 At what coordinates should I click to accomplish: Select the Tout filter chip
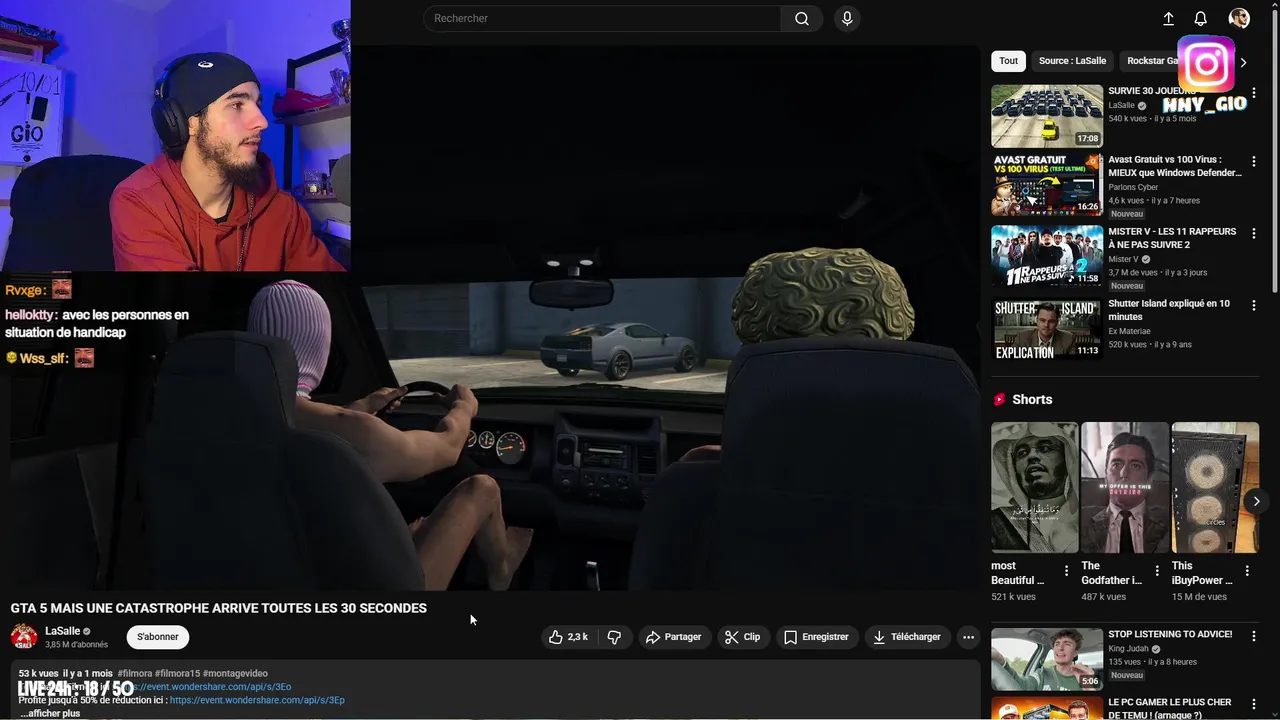click(1008, 61)
